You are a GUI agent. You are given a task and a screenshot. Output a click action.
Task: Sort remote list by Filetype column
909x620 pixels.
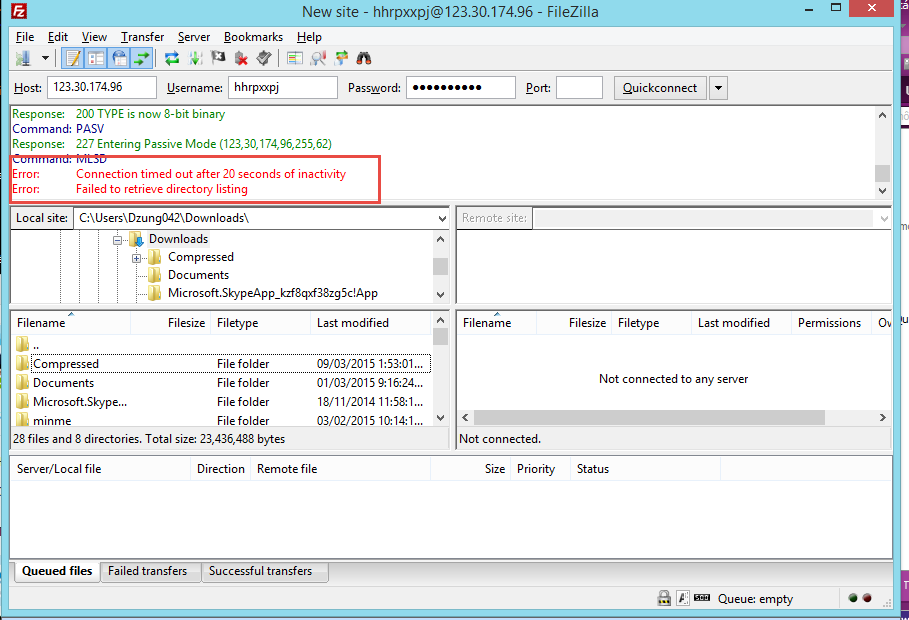tap(651, 323)
